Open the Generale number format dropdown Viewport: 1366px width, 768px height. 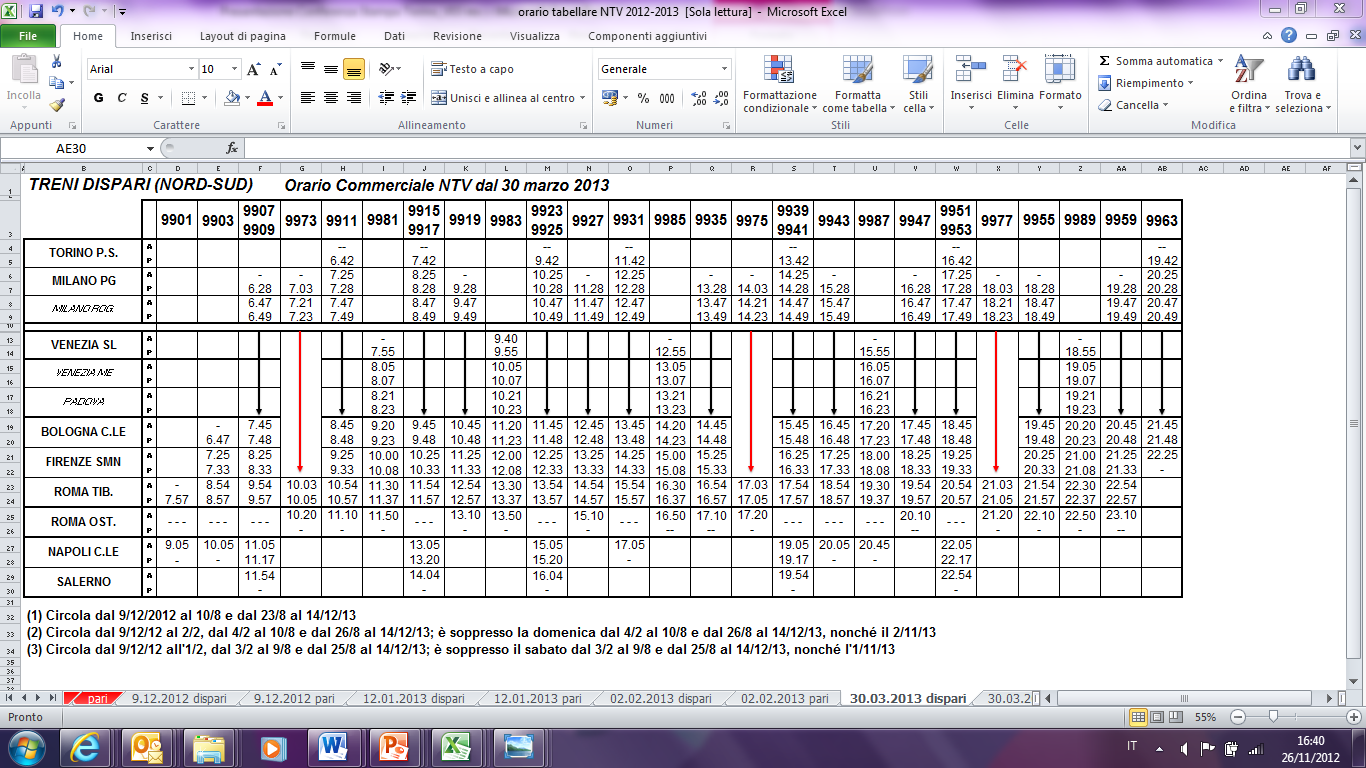pos(725,69)
